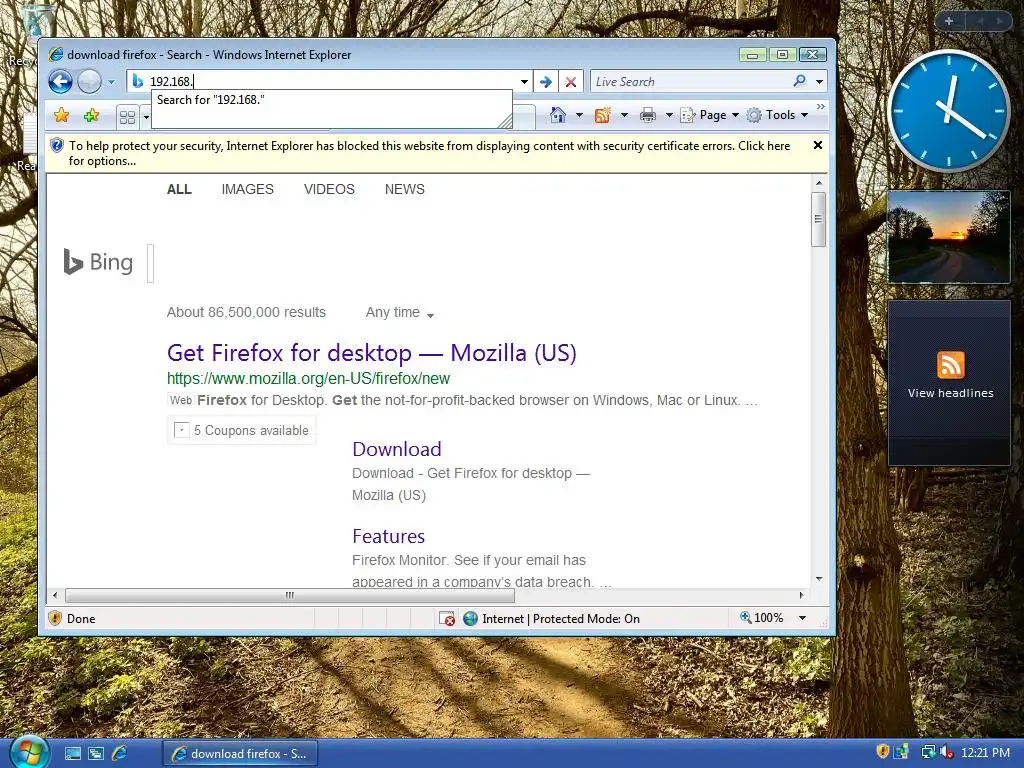Click the vertical scrollbar thumb
The image size is (1024, 768).
[818, 219]
